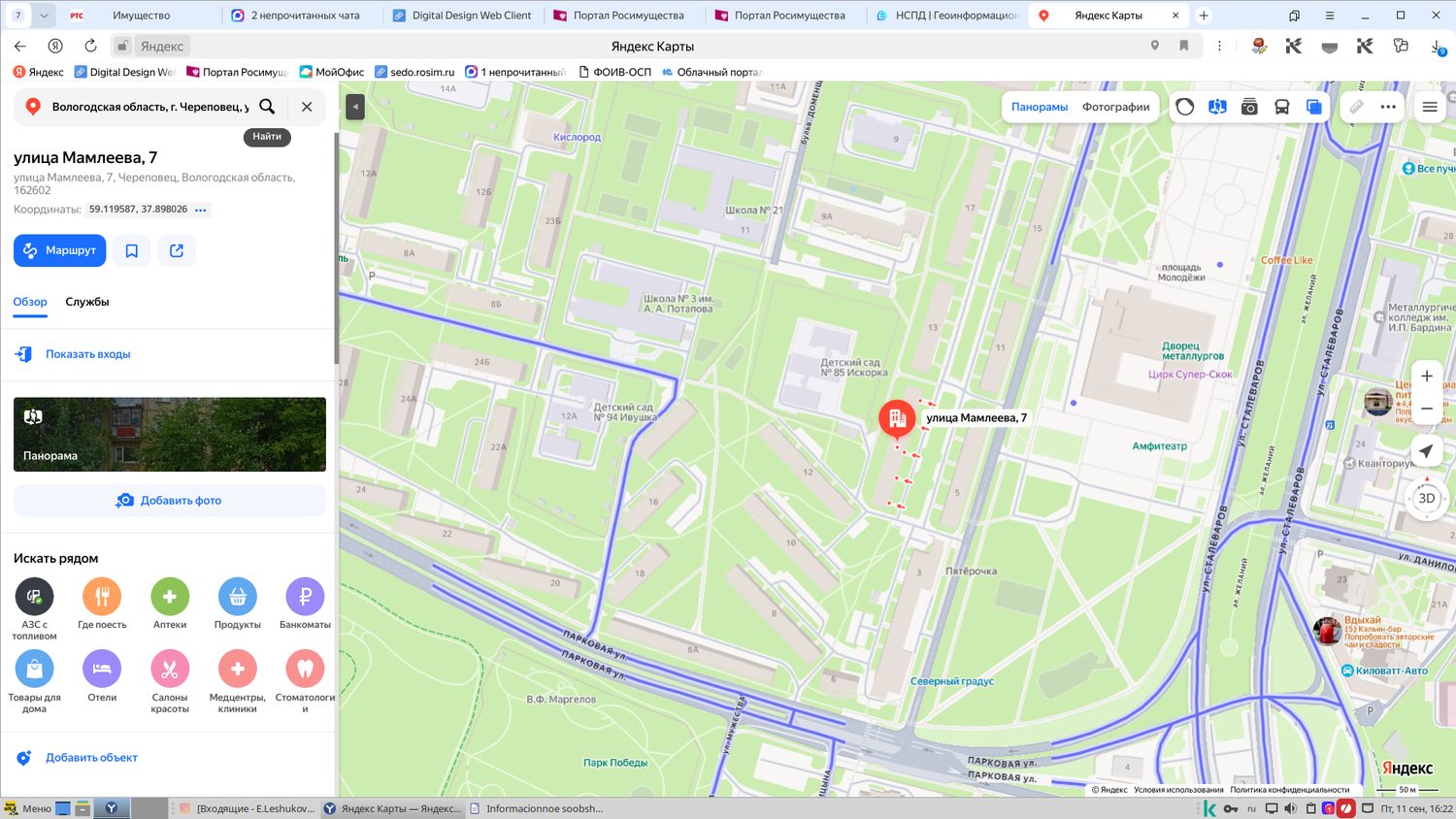Show public transport on the map
The height and width of the screenshot is (819, 1456).
pyautogui.click(x=1281, y=107)
